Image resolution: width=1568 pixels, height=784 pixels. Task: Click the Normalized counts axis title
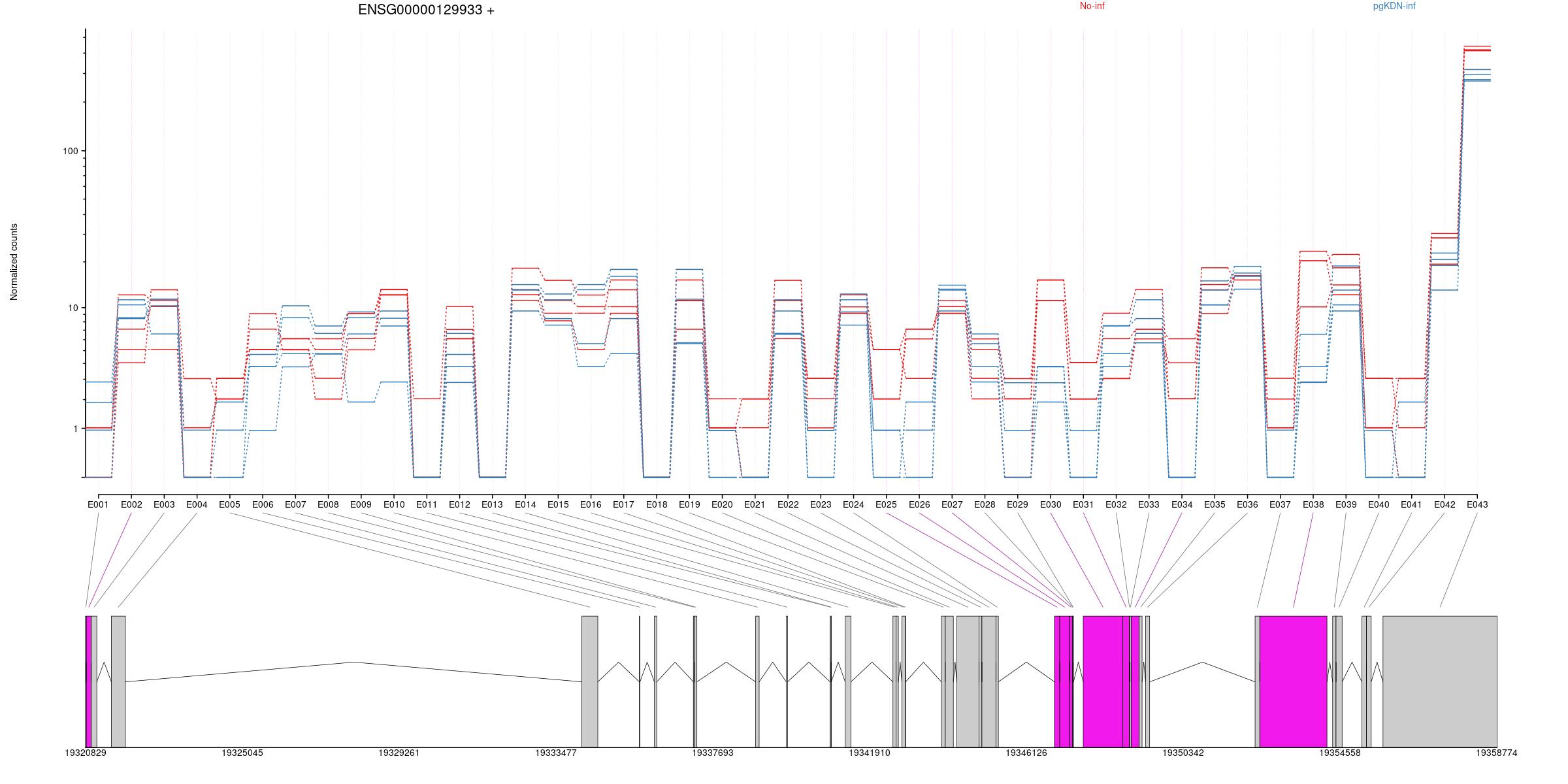pyautogui.click(x=14, y=261)
